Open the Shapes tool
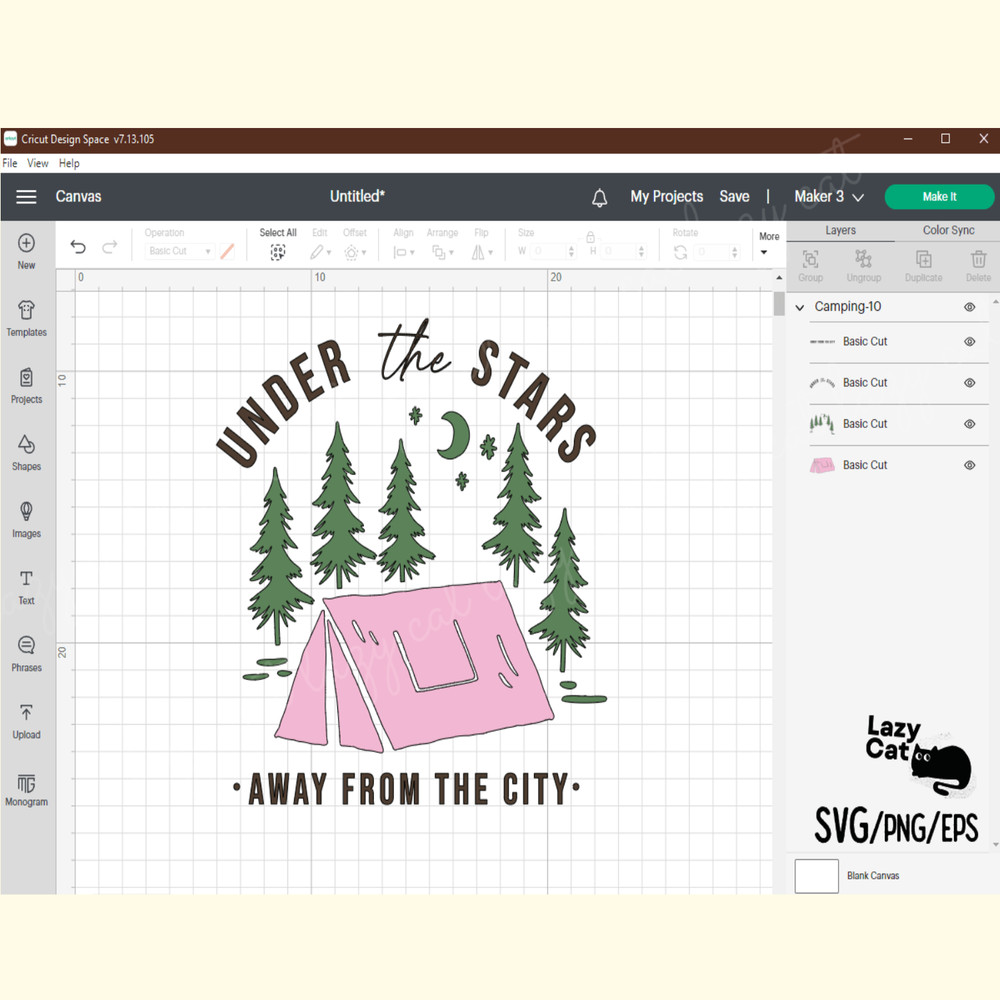This screenshot has width=1000, height=1000. [x=26, y=451]
